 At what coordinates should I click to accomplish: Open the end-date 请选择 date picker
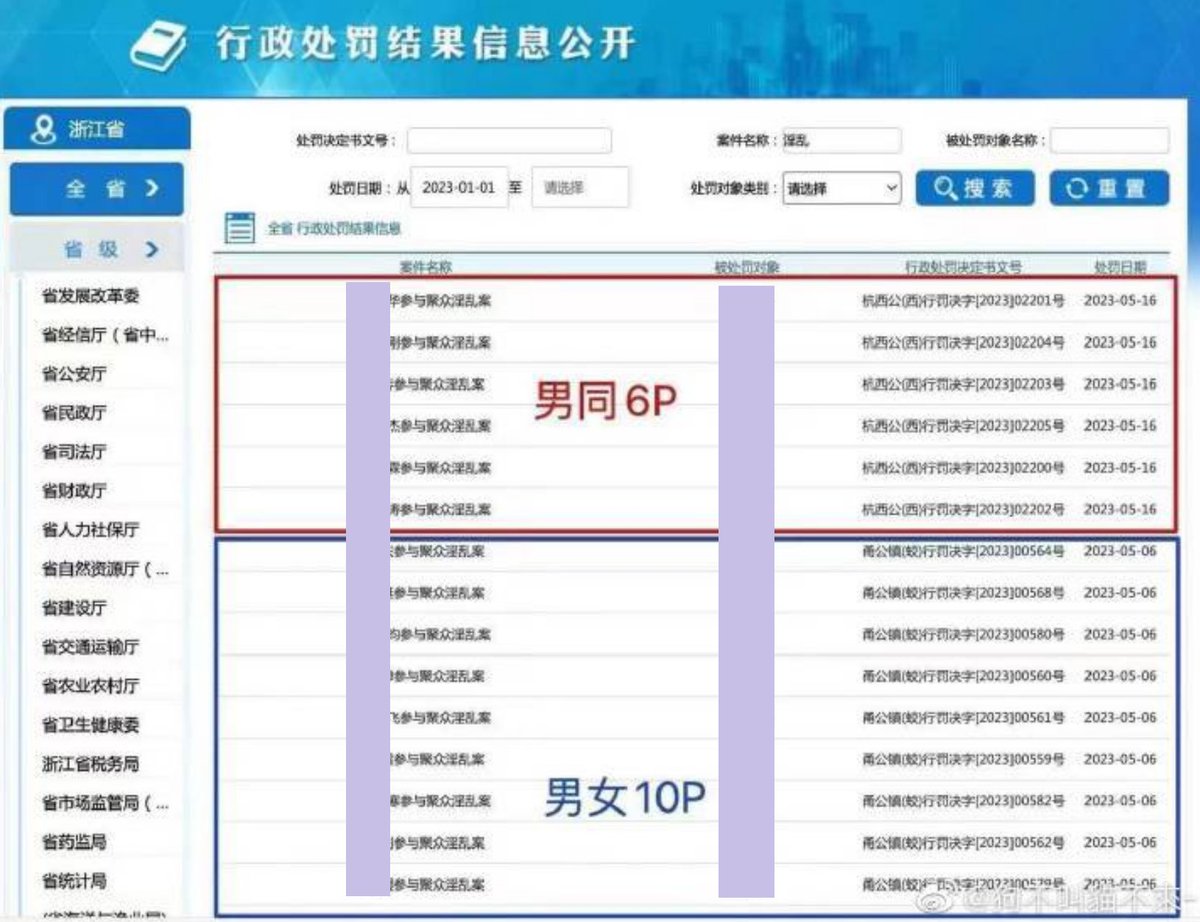(580, 188)
